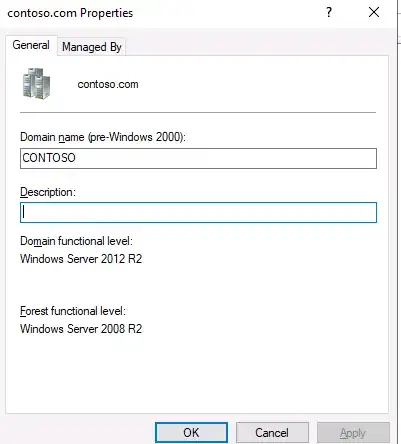Viewport: 401px width, 444px height.
Task: Click the OK button
Action: (191, 433)
